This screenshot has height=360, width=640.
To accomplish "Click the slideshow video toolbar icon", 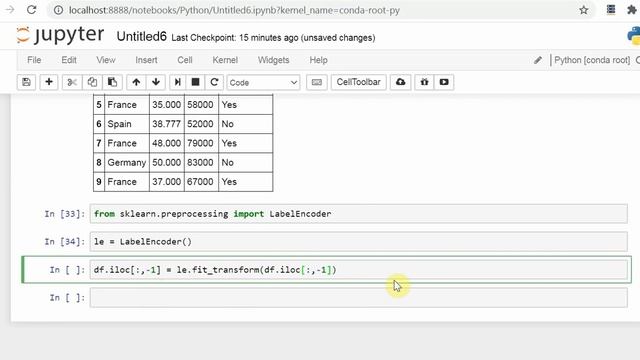I will (x=444, y=82).
